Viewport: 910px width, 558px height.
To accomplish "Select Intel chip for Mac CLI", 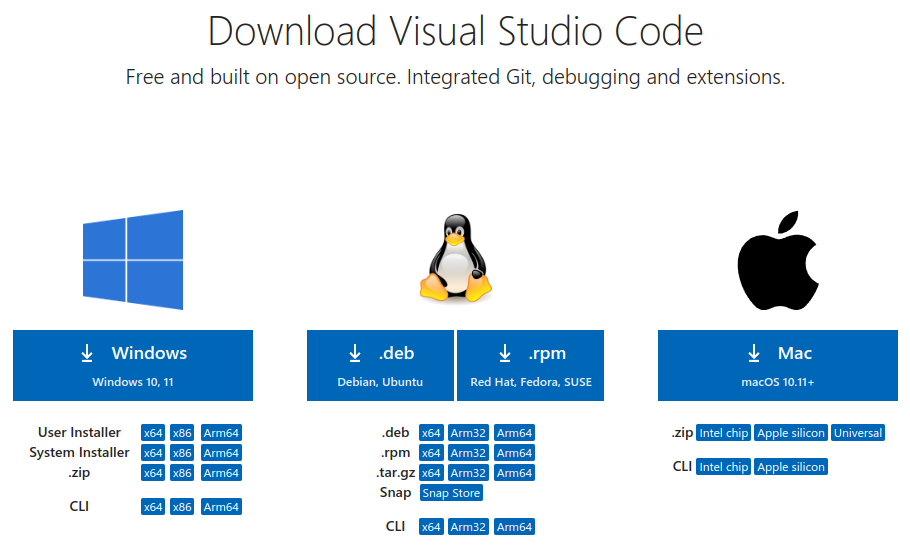I will [x=724, y=467].
